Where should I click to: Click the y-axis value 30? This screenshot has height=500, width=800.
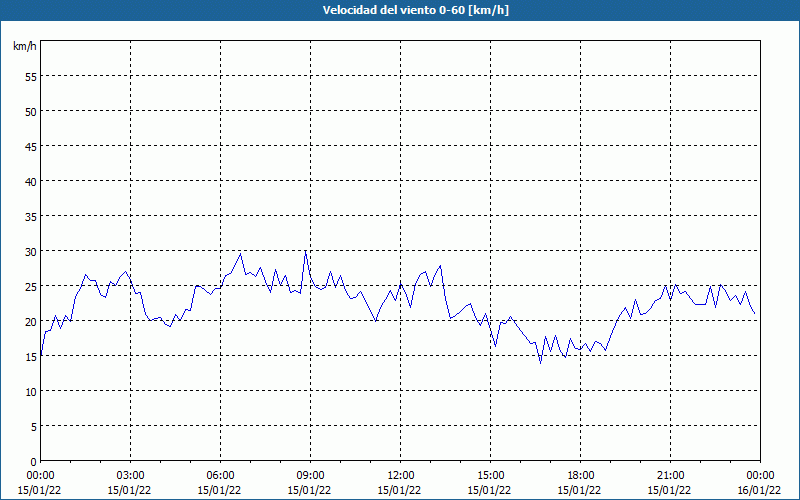(31, 252)
